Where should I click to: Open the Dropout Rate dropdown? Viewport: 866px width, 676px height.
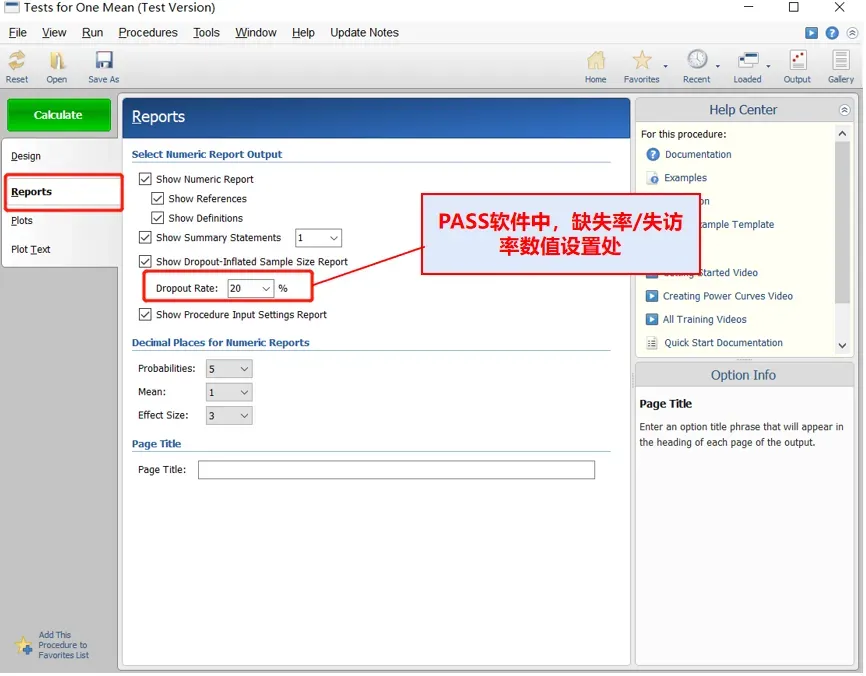click(267, 289)
